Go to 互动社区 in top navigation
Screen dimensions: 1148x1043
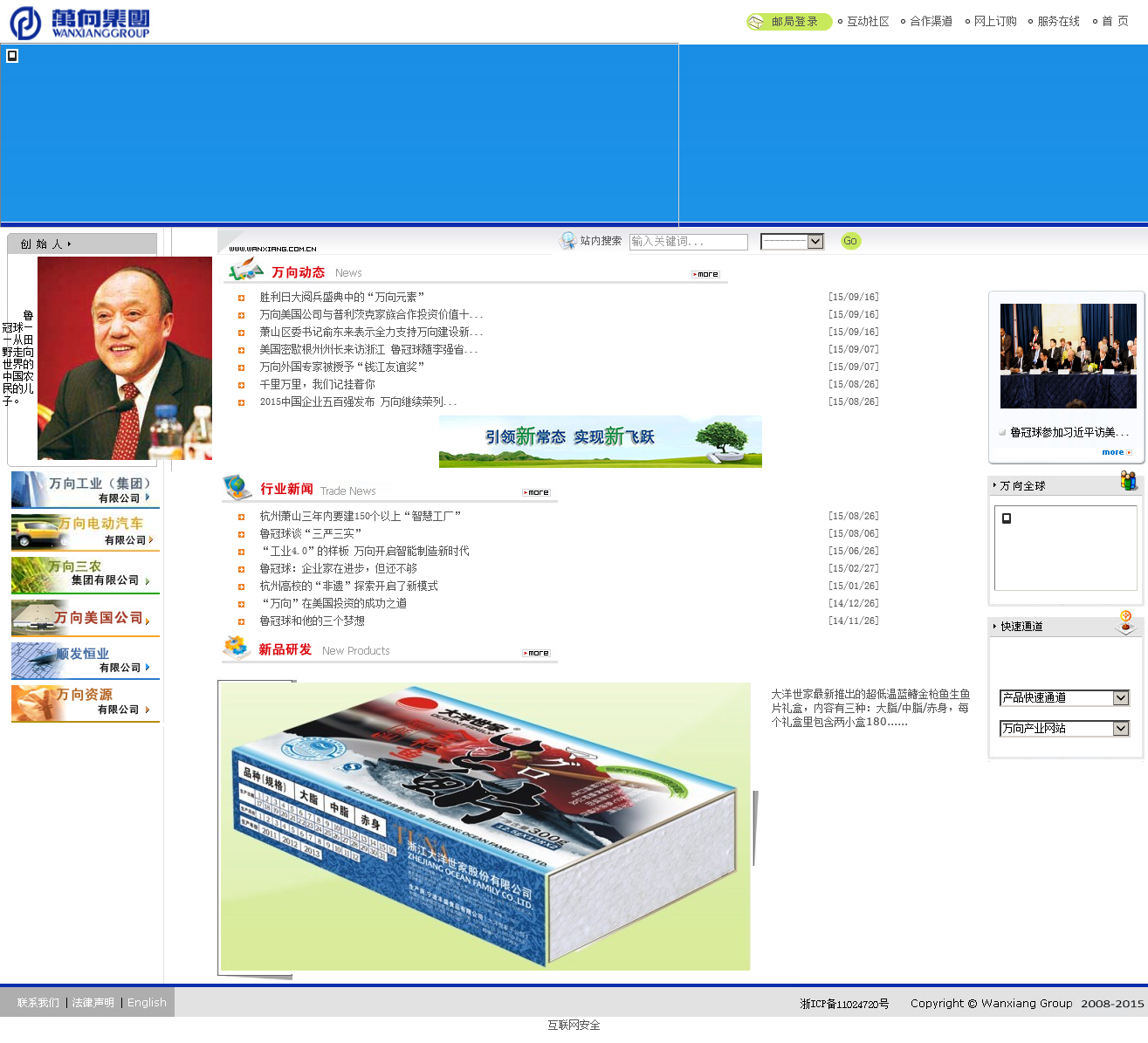[x=868, y=22]
